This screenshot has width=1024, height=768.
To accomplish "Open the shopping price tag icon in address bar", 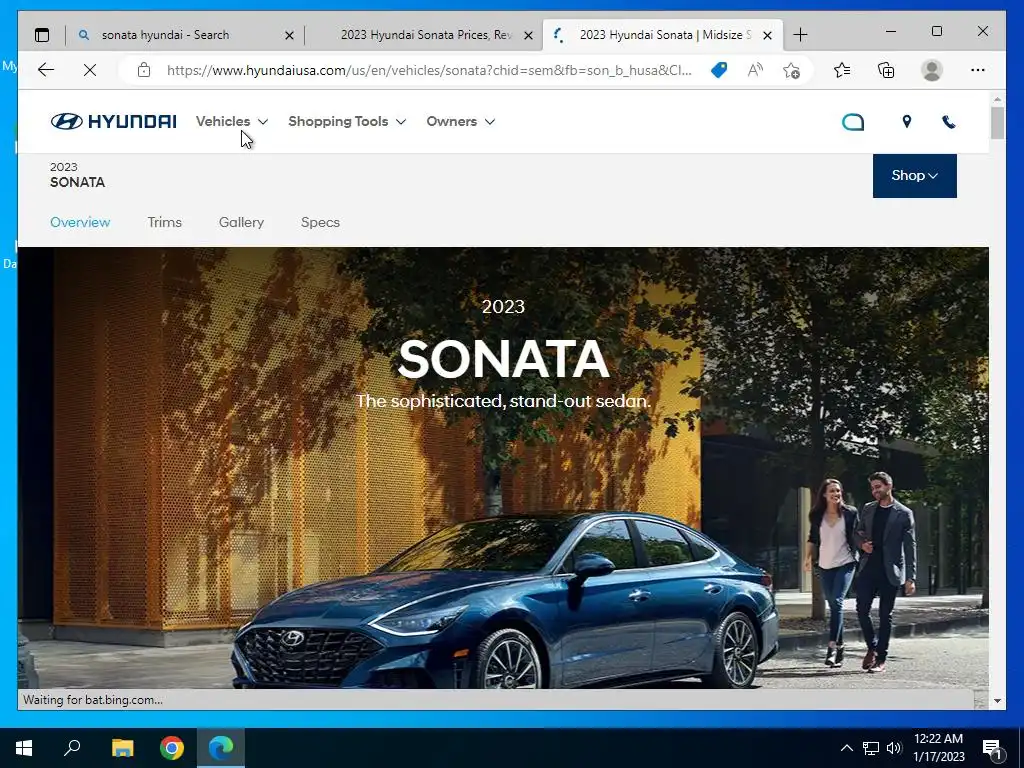I will pos(719,70).
